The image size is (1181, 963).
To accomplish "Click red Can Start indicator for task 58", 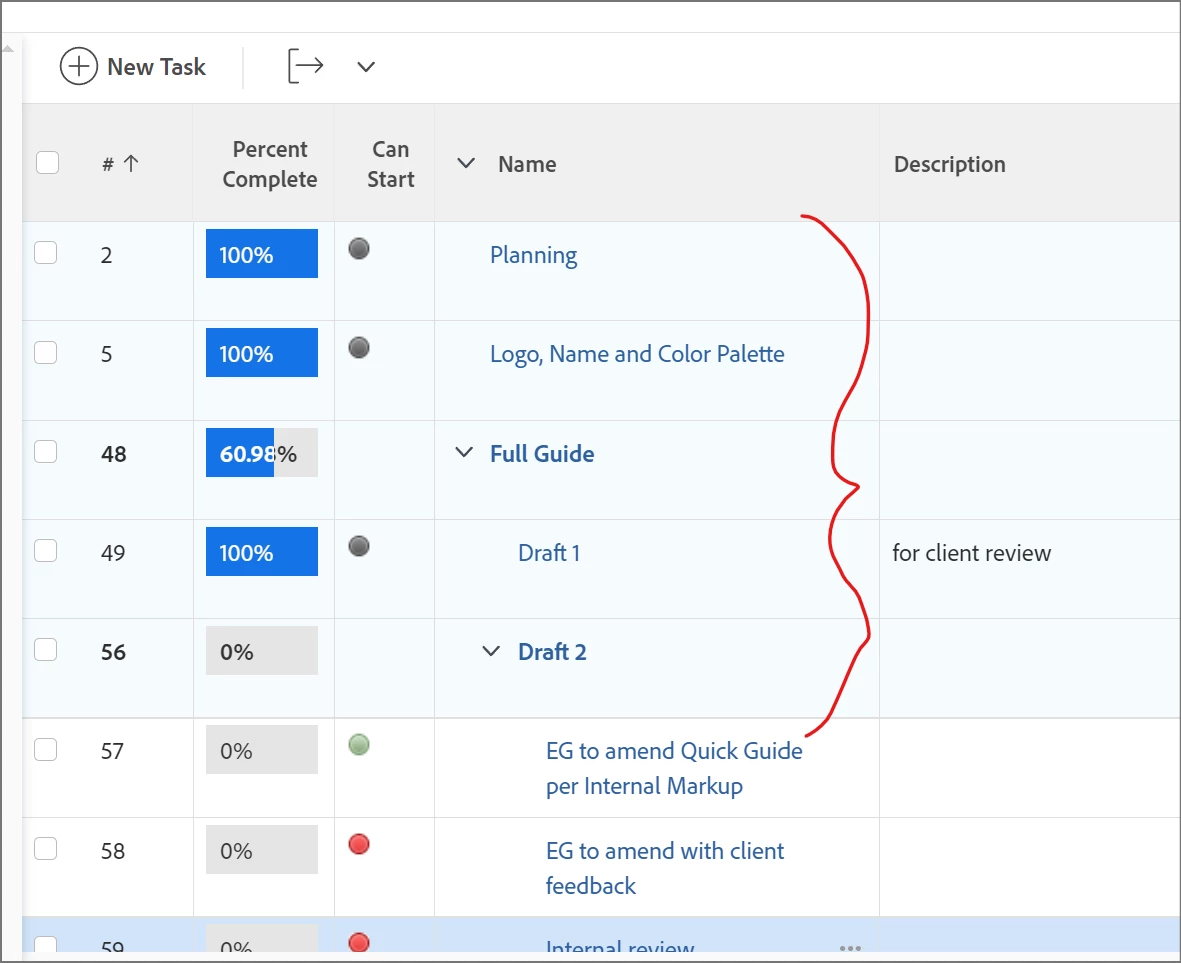I will [x=359, y=844].
